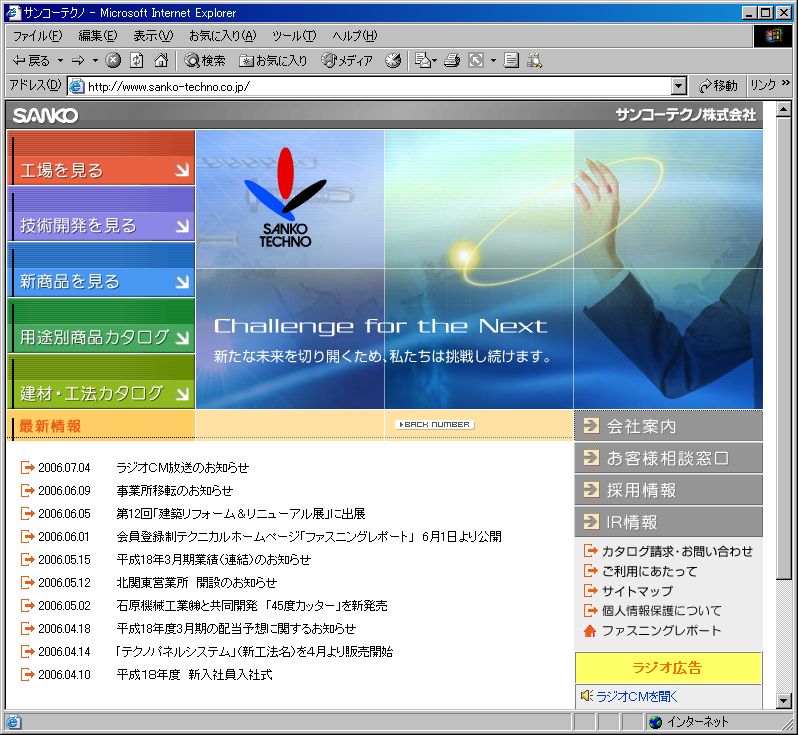Open news 北関東営業所 開設のお知らせ
Image resolution: width=798 pixels, height=735 pixels.
196,582
